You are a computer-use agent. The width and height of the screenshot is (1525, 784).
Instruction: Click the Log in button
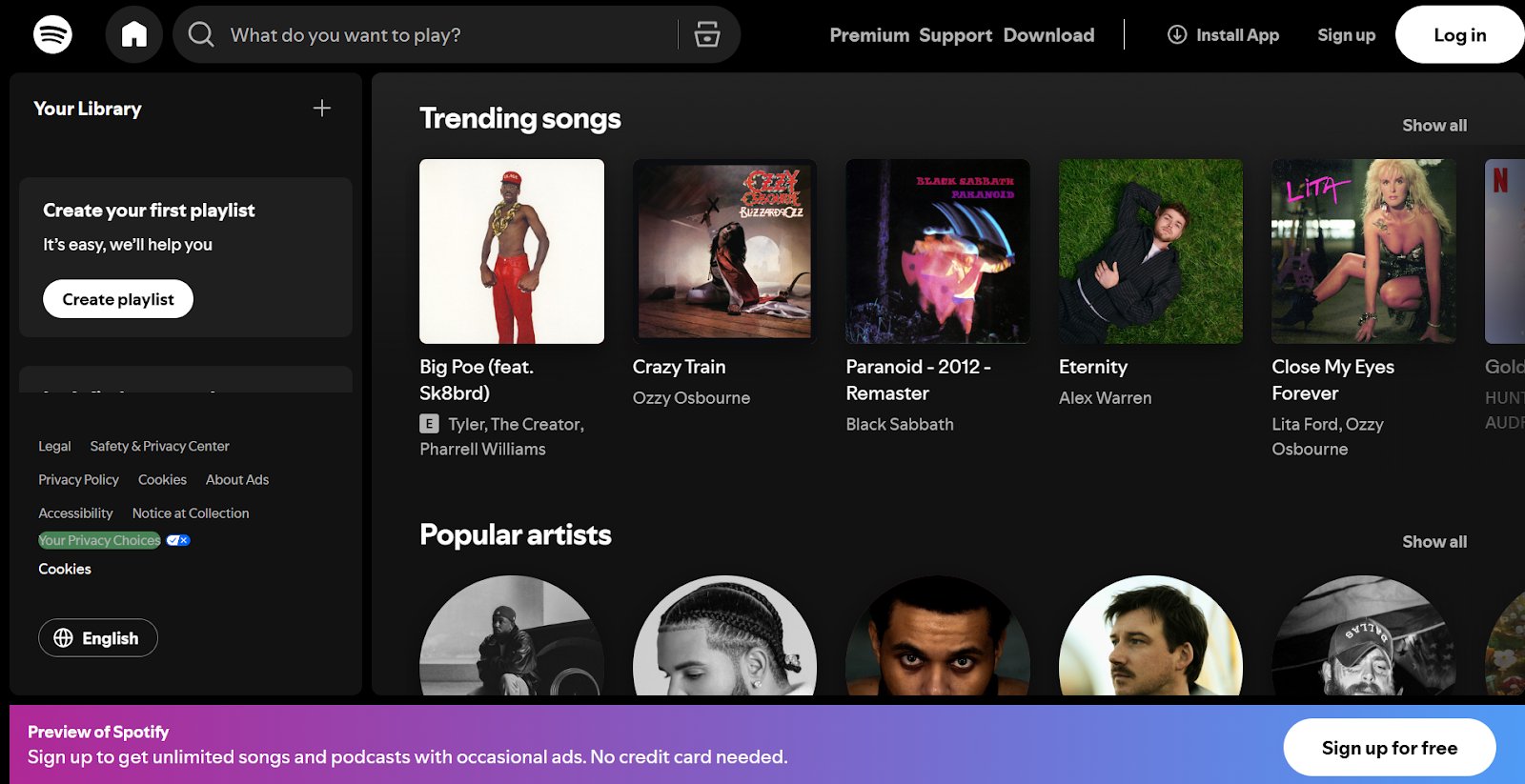tap(1459, 34)
